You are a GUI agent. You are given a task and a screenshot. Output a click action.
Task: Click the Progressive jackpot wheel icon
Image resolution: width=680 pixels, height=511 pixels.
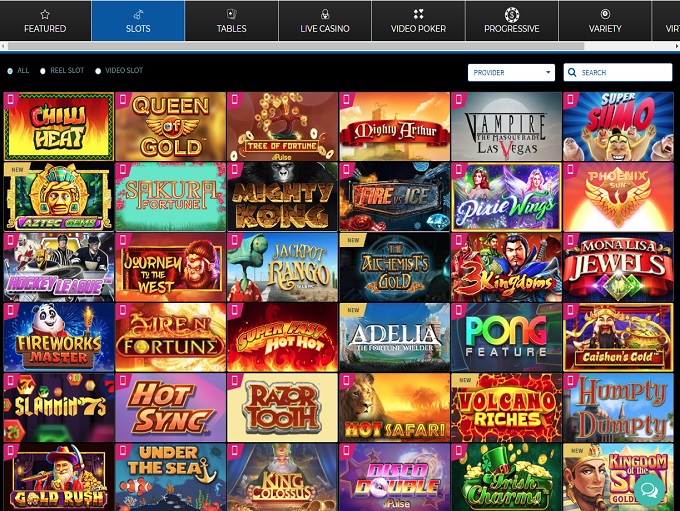[x=511, y=14]
